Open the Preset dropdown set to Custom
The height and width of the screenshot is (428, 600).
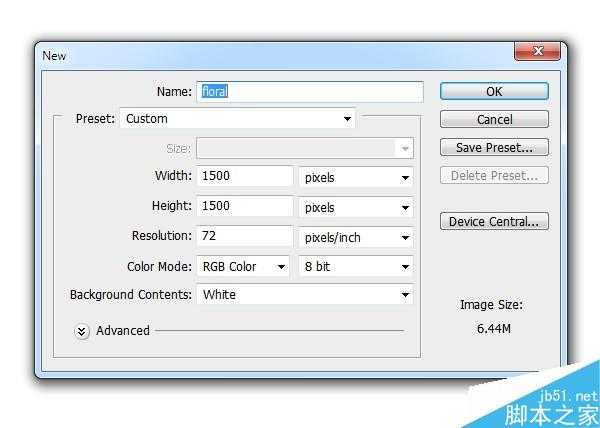[238, 119]
